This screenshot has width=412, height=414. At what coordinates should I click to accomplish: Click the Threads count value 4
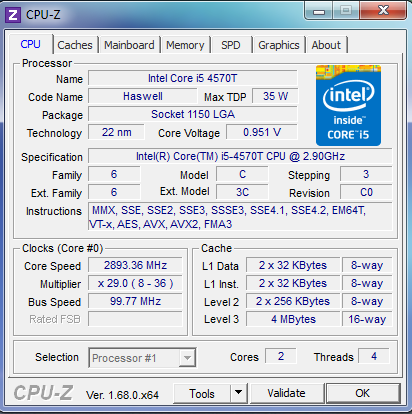click(374, 356)
